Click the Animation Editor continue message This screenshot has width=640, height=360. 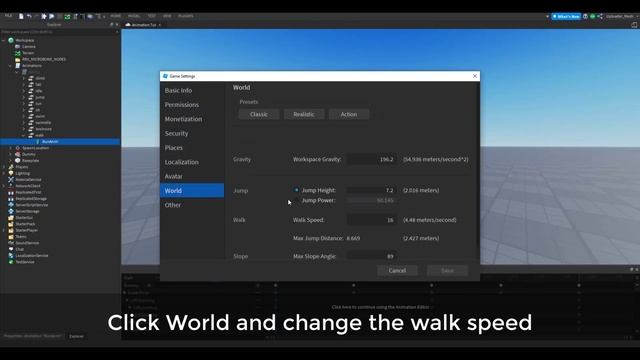point(380,307)
